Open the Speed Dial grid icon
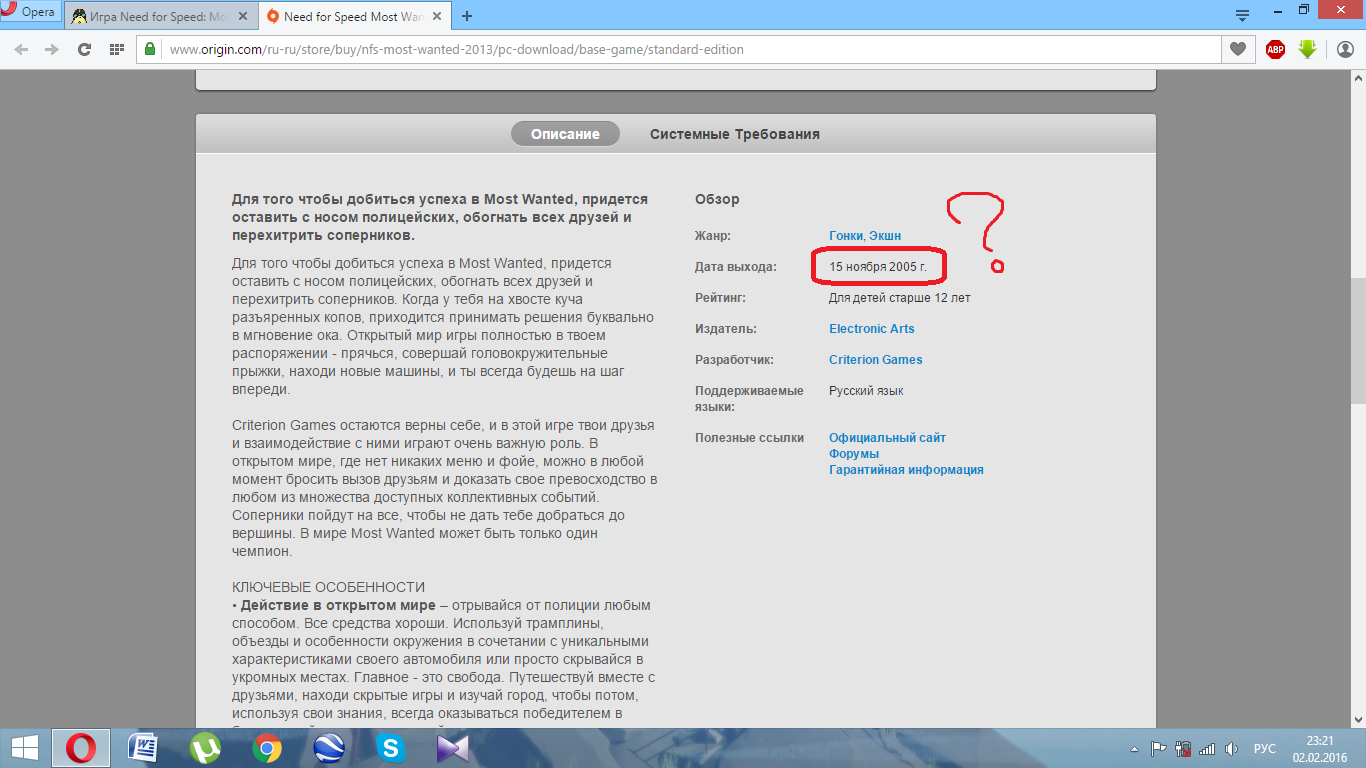This screenshot has width=1366, height=768. (116, 49)
